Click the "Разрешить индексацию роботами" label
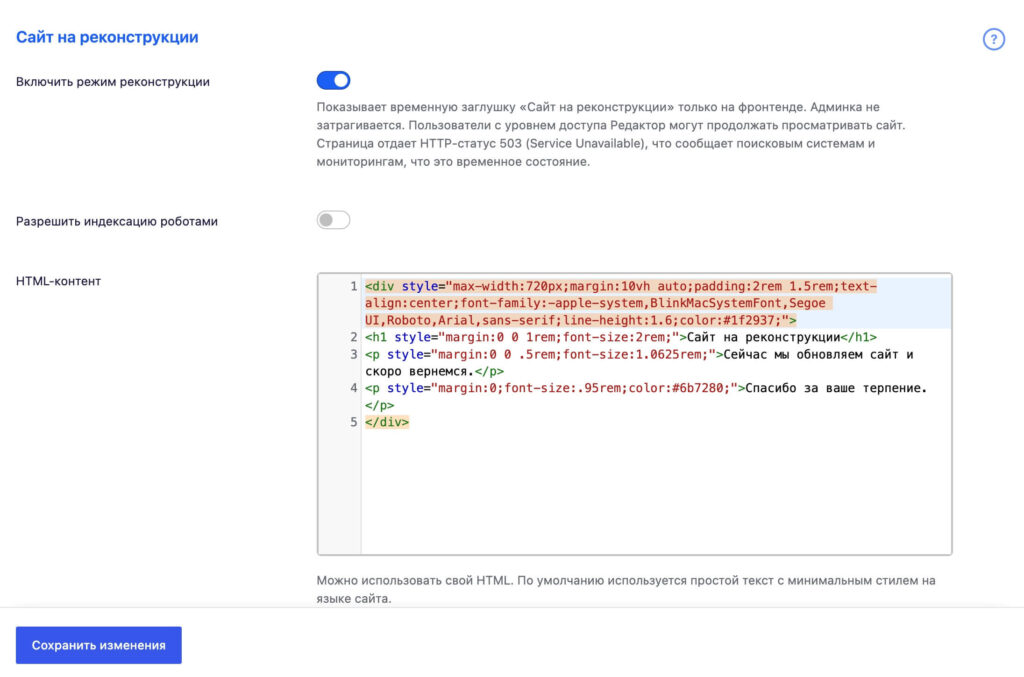 tap(117, 221)
